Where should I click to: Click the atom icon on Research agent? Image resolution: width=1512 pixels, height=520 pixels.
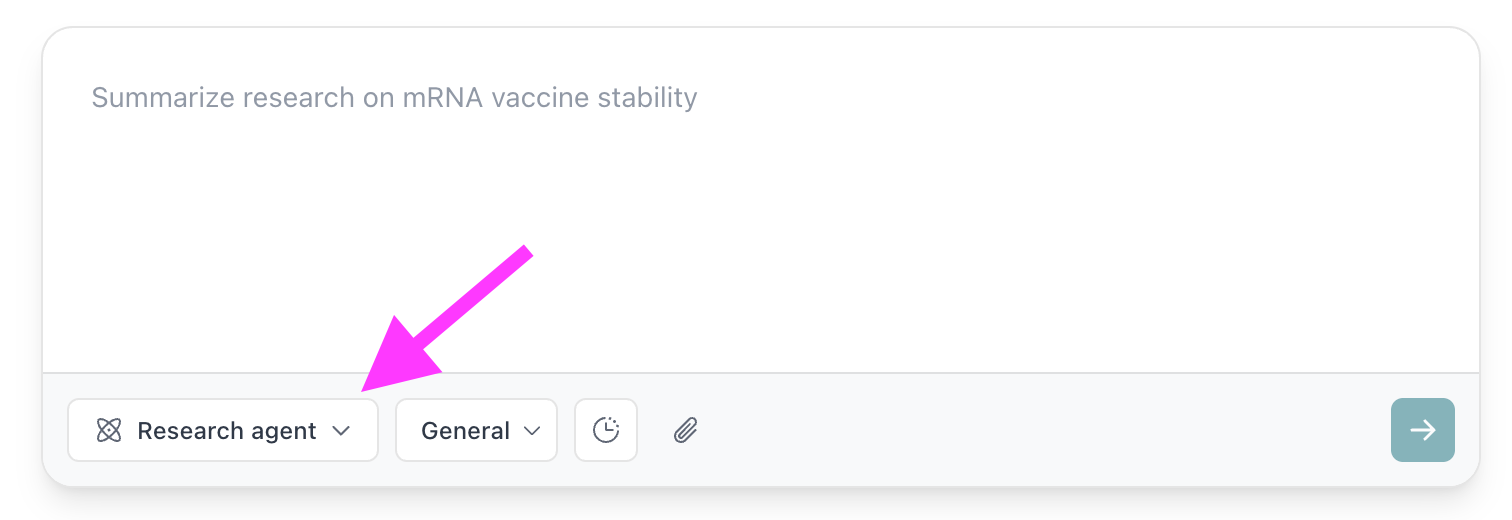coord(108,431)
